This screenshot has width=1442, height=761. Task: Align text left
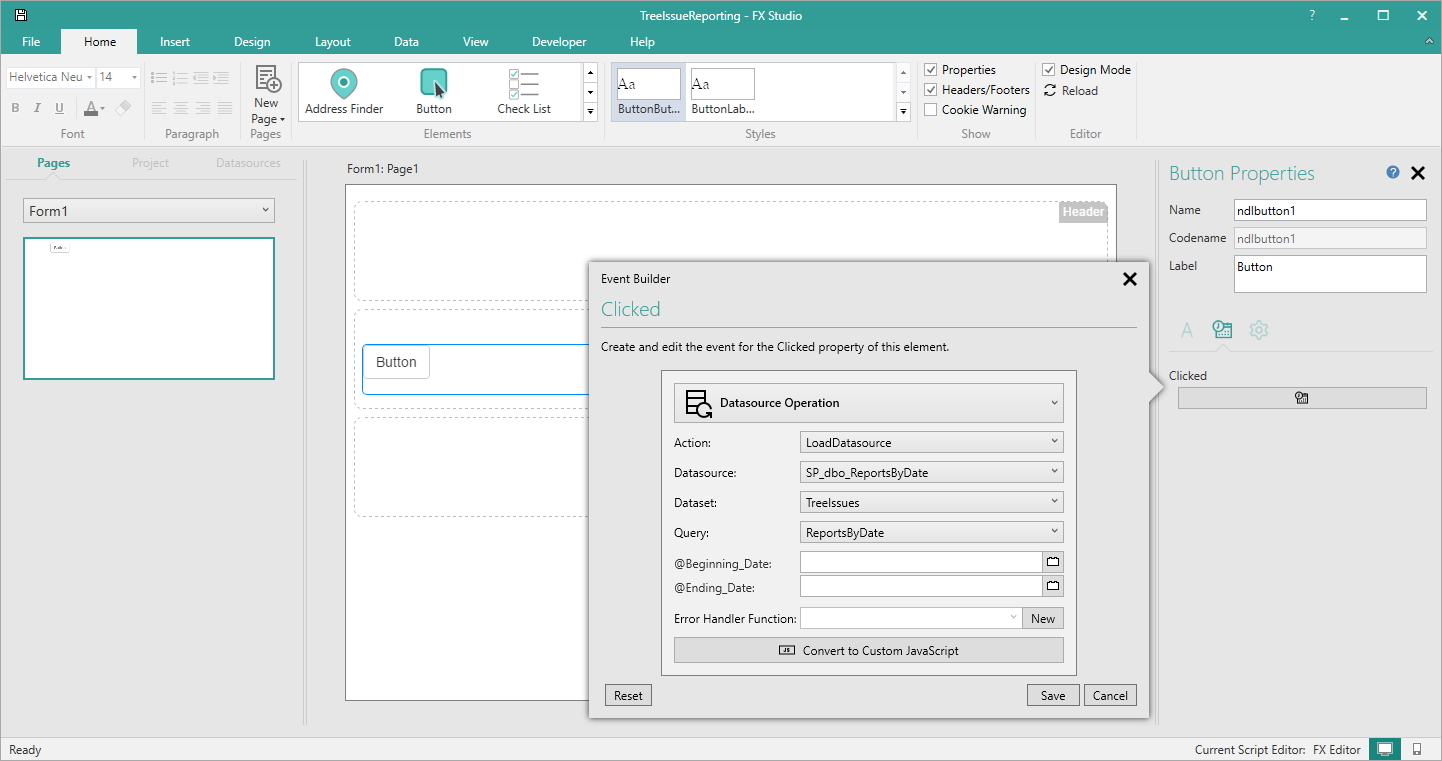[x=158, y=108]
